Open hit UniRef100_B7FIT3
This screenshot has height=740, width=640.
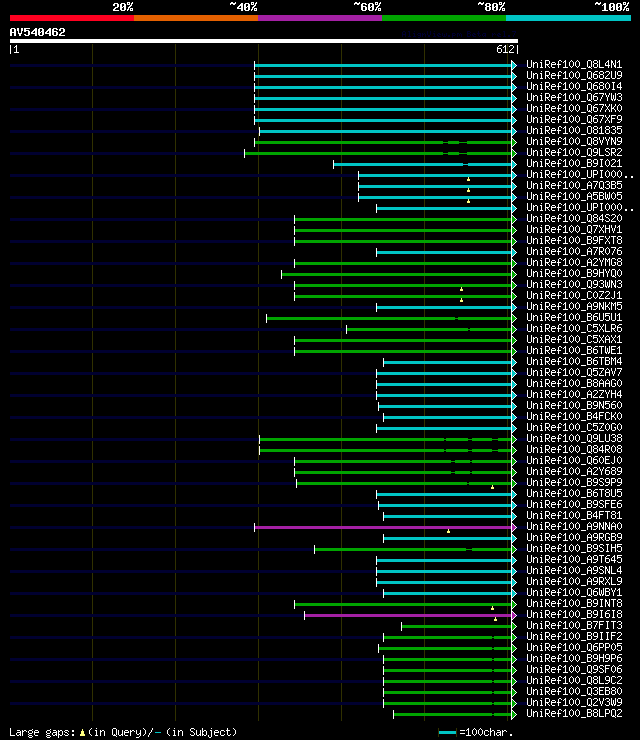574,625
